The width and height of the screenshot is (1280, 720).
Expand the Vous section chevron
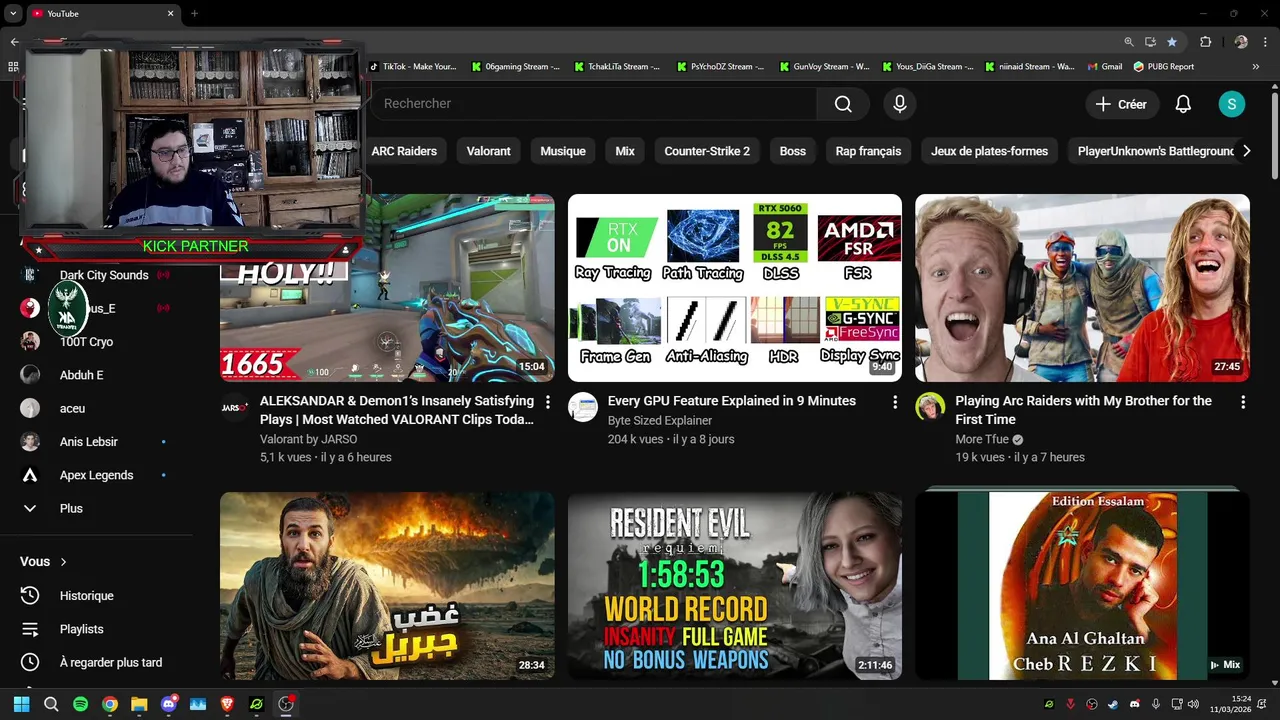coord(63,562)
